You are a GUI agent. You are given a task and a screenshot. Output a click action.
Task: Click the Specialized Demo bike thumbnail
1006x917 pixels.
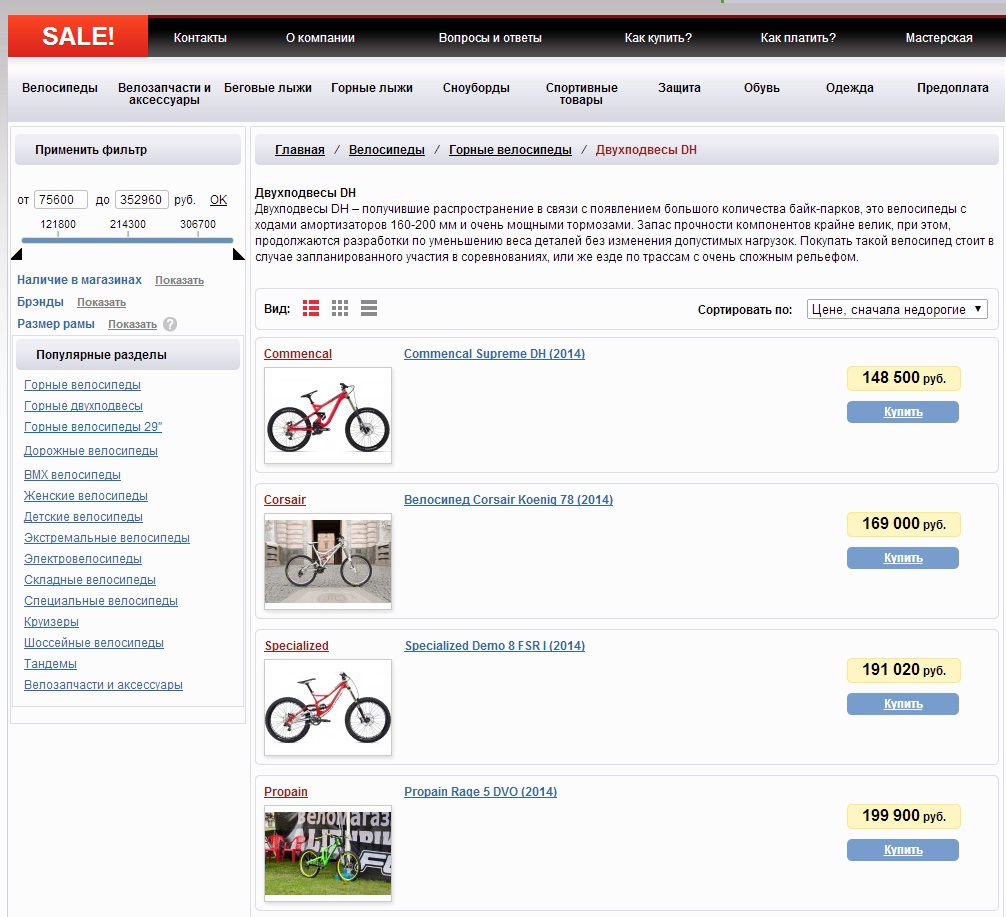[328, 707]
